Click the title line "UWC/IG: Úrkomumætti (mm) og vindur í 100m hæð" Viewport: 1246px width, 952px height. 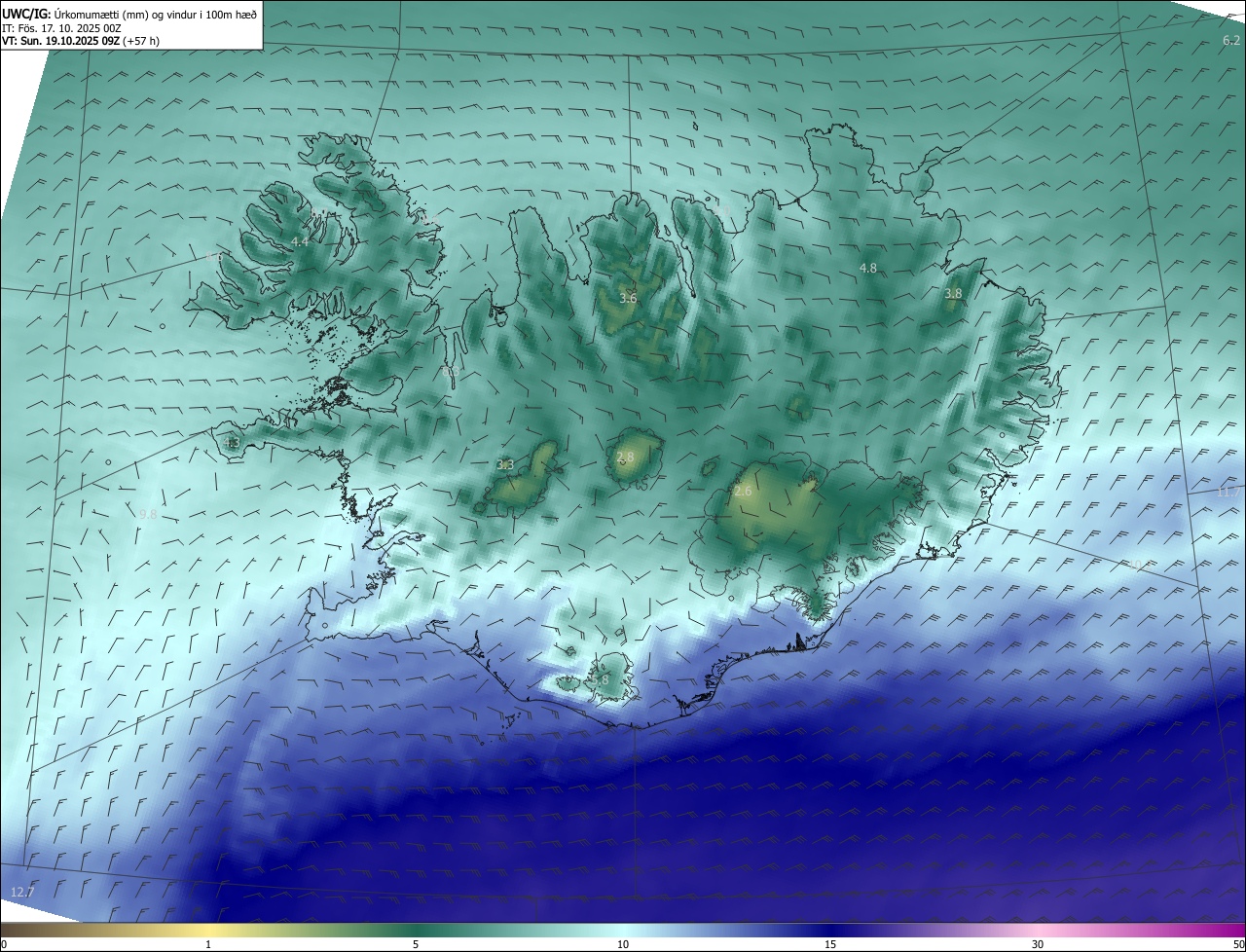(129, 13)
